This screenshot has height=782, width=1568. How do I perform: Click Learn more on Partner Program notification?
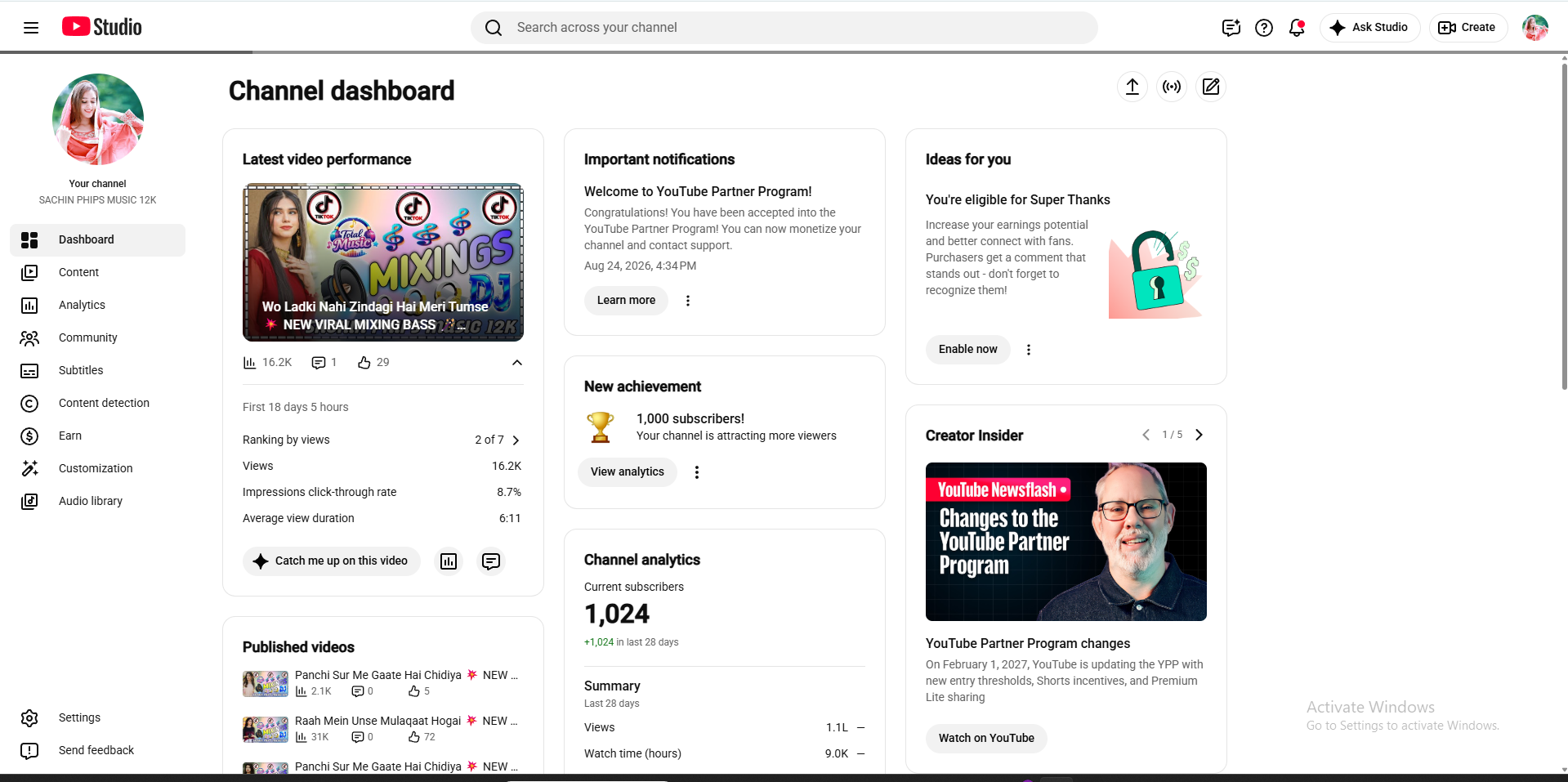tap(626, 301)
